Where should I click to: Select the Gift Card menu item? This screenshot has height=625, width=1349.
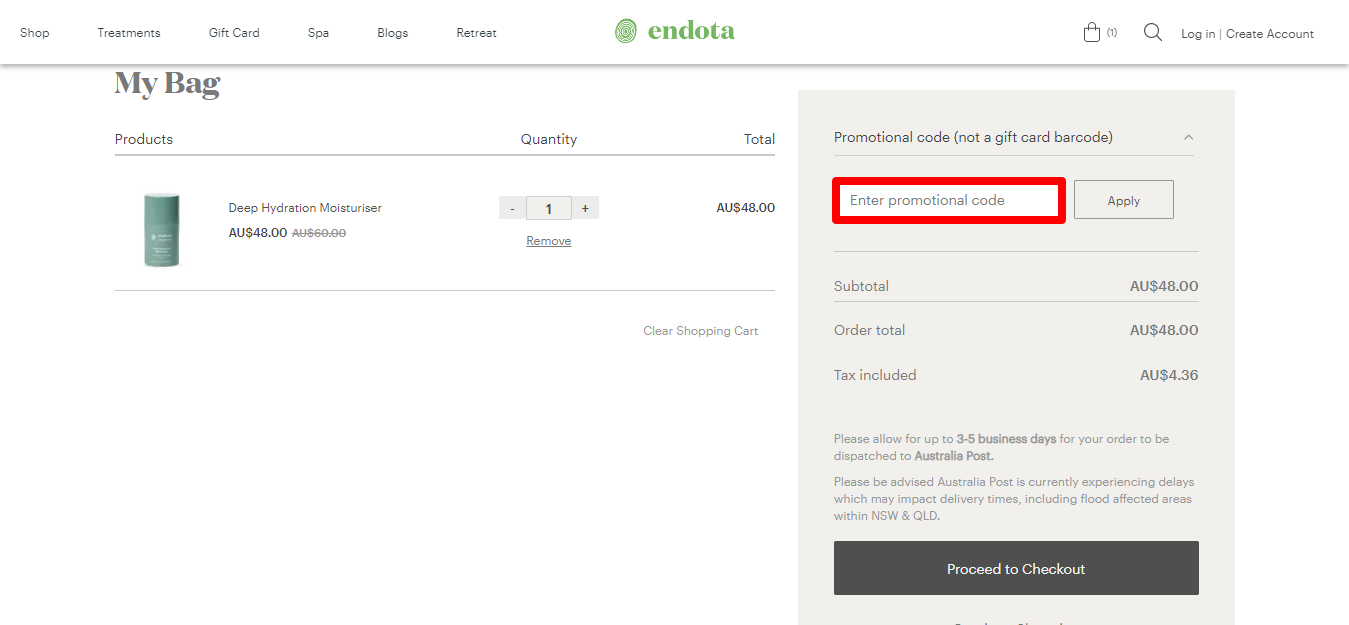coord(233,32)
